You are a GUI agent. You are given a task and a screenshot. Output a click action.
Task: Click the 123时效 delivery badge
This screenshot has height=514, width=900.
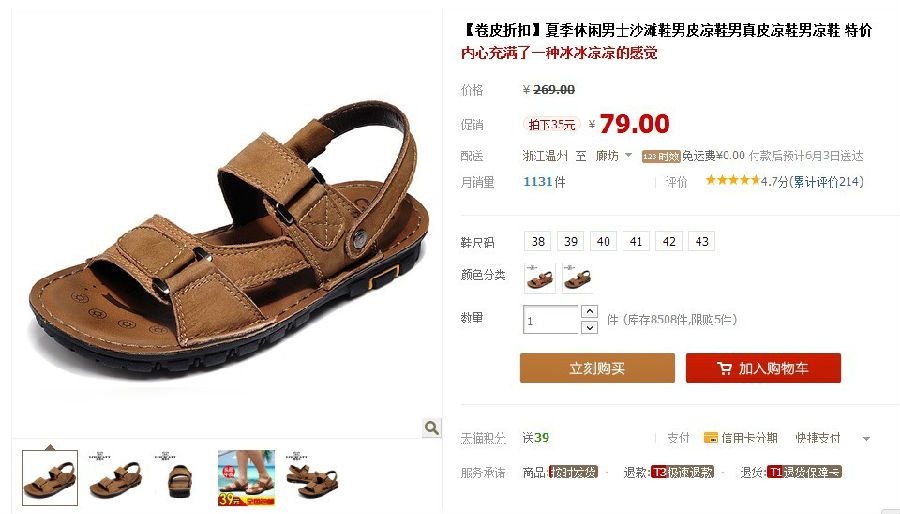pos(661,156)
